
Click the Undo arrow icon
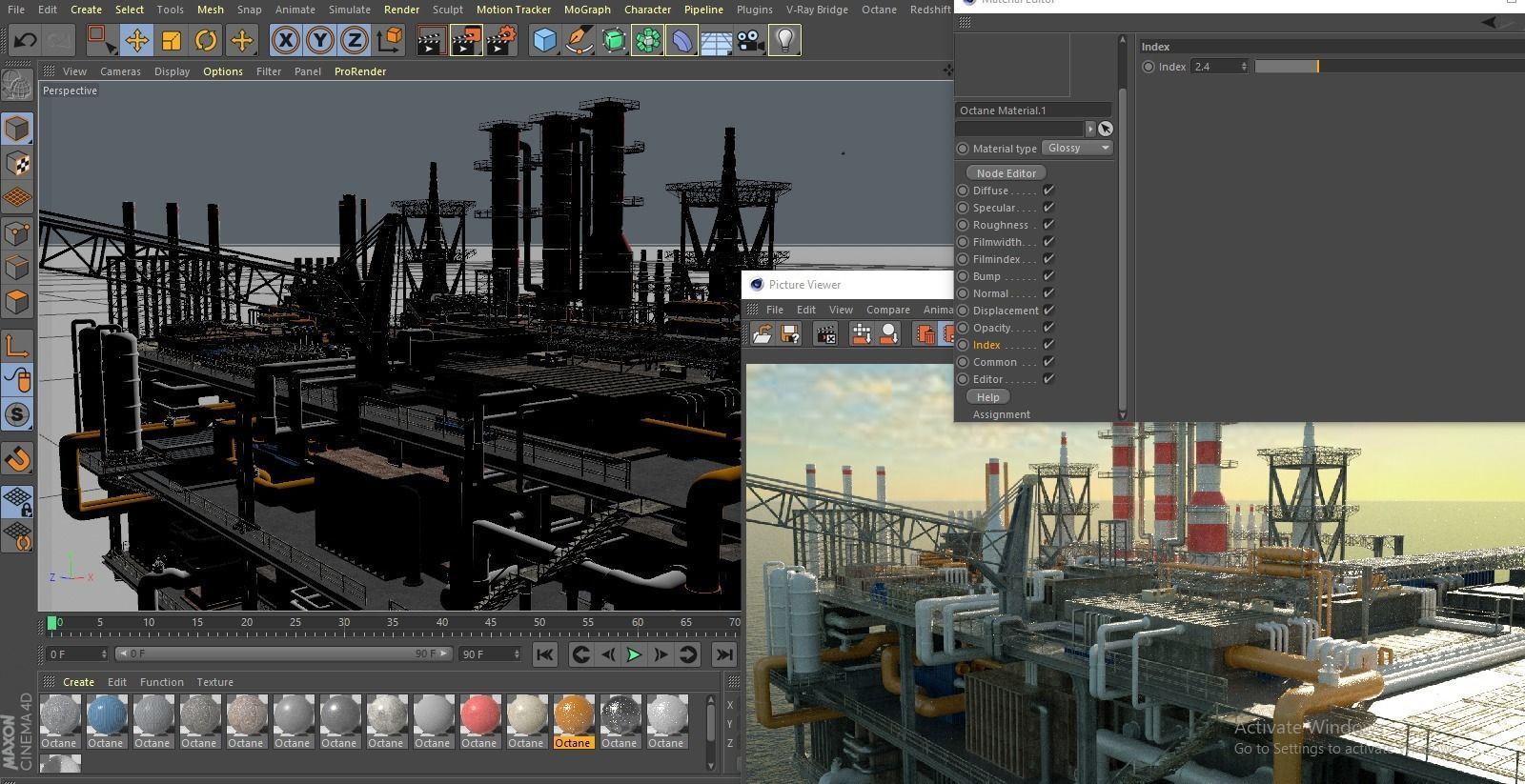coord(25,40)
